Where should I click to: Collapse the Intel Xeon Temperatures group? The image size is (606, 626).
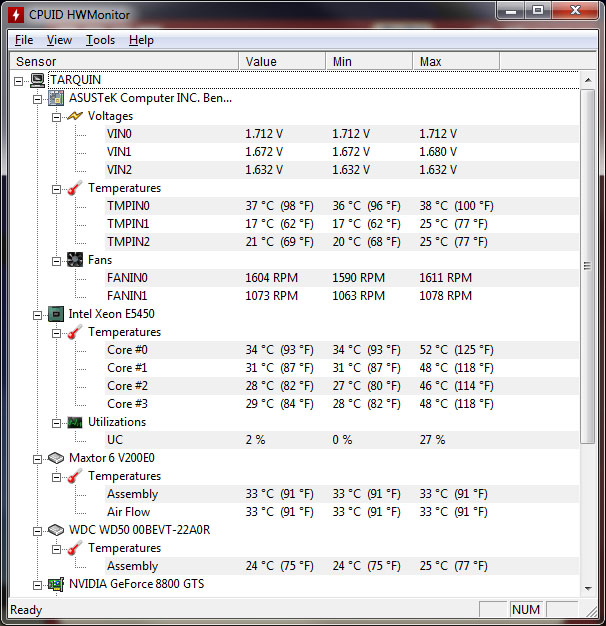56,333
